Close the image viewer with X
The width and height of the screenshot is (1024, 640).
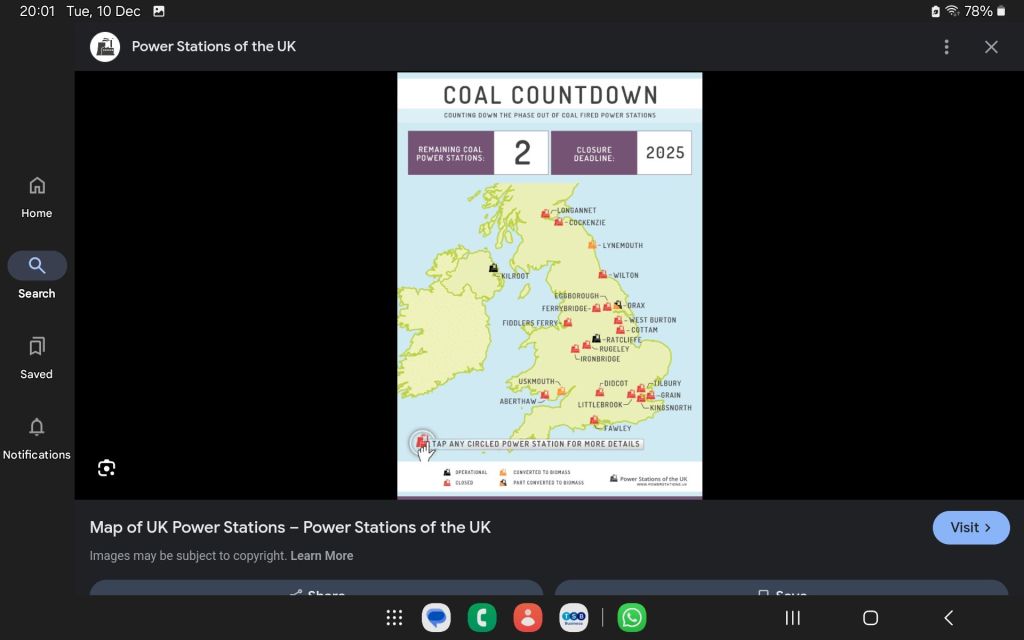[991, 47]
